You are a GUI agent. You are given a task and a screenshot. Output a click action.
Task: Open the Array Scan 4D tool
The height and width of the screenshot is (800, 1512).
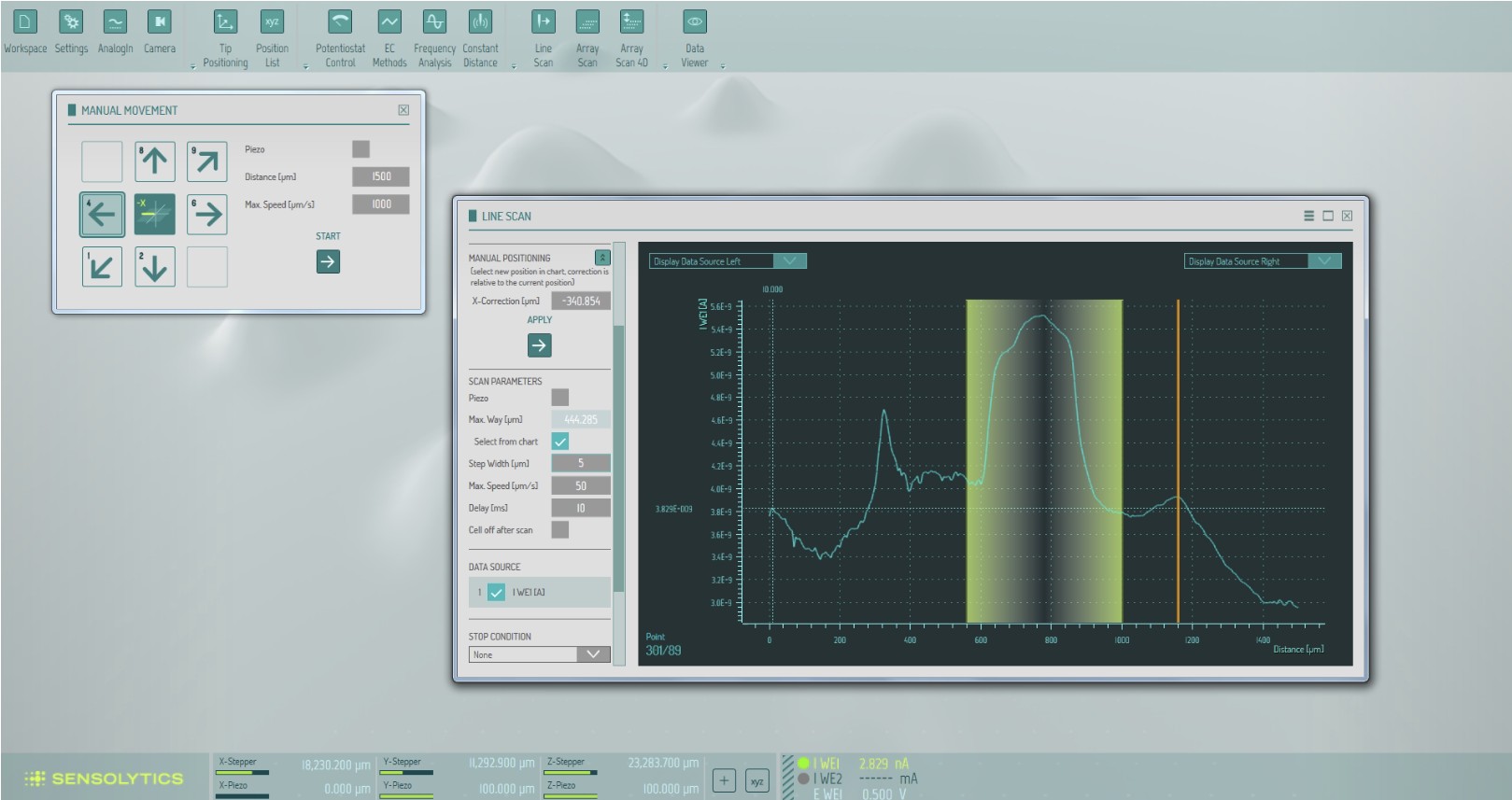pyautogui.click(x=631, y=38)
